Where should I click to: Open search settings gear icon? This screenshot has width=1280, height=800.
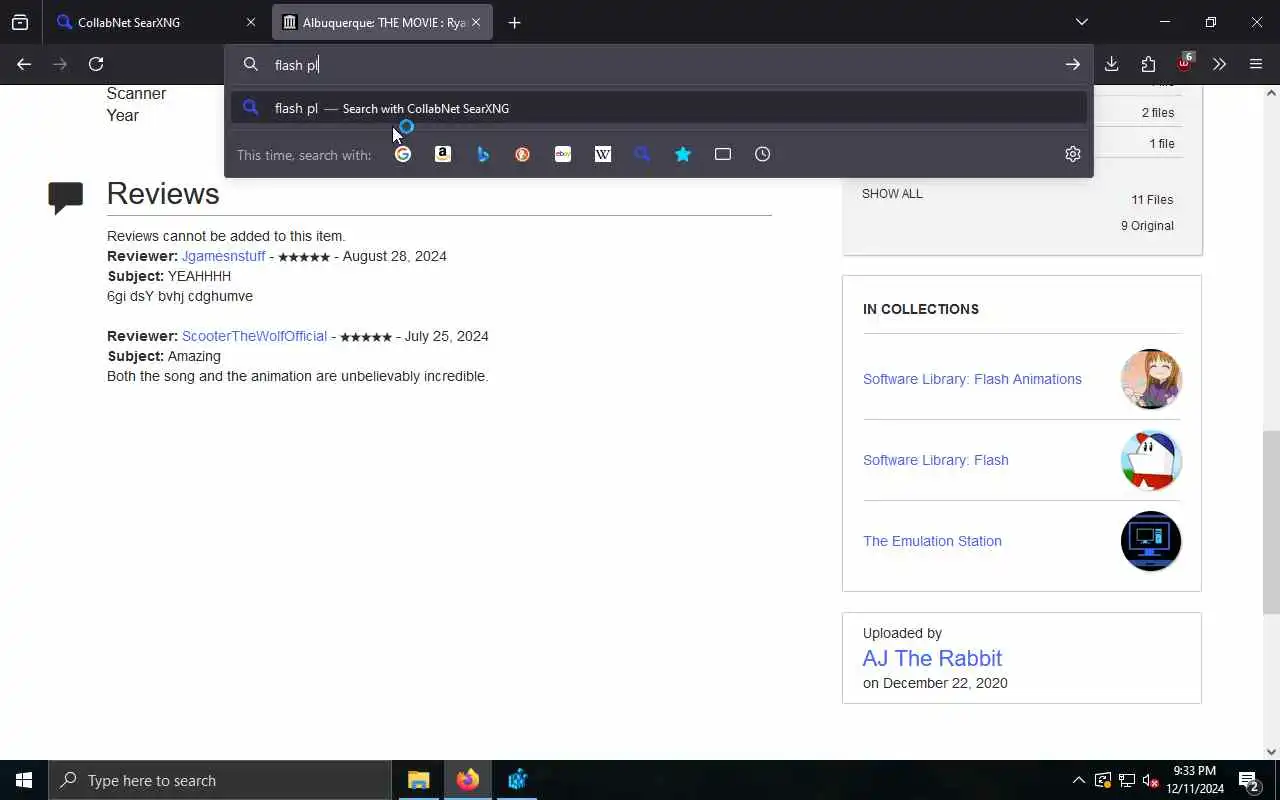pos(1073,154)
